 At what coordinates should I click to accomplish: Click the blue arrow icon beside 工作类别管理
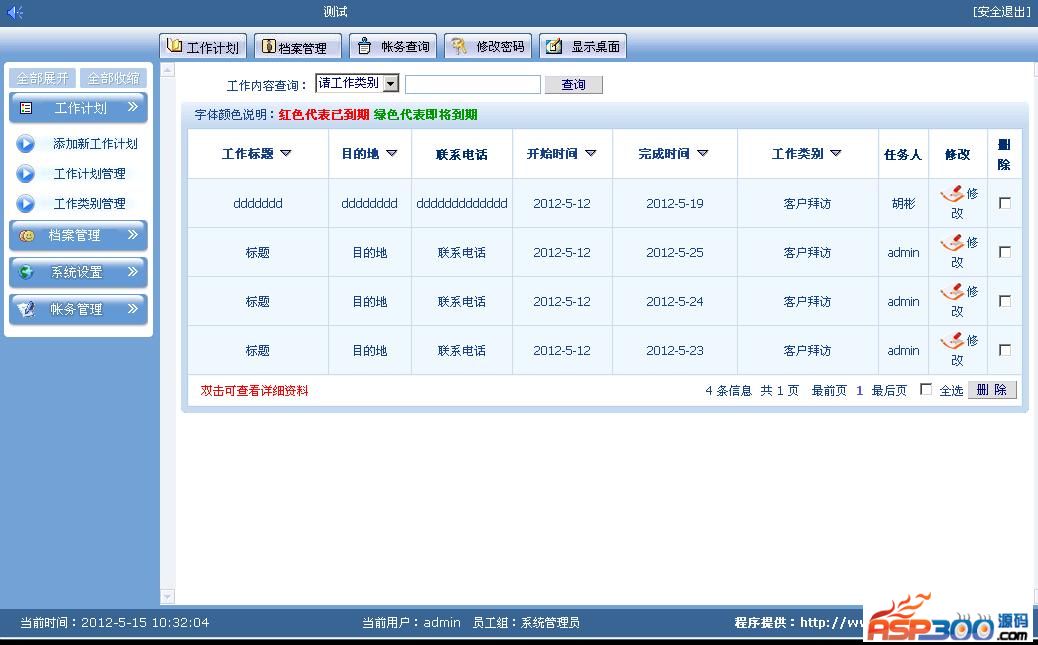click(25, 203)
